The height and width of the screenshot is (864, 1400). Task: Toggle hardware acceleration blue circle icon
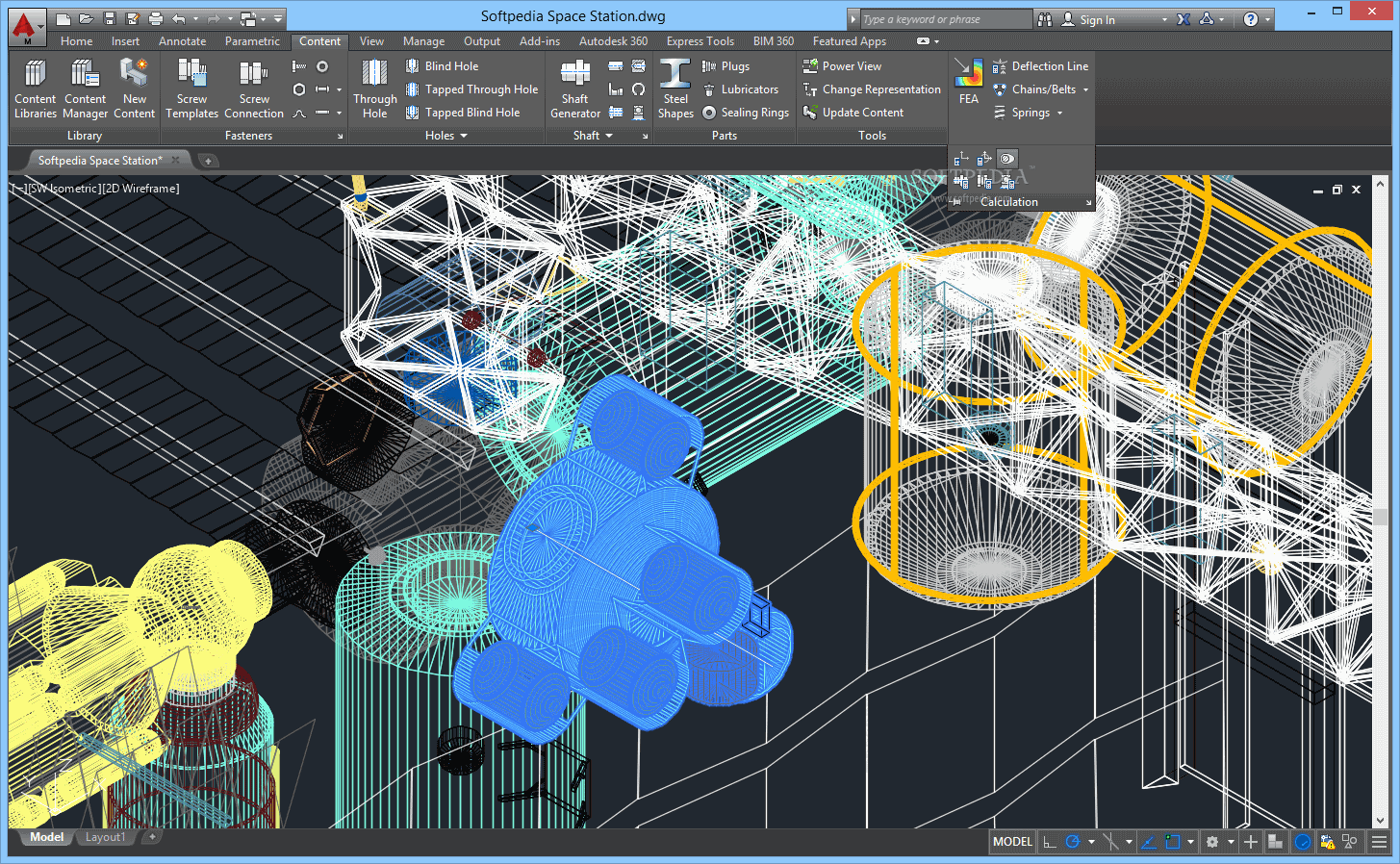[1303, 842]
